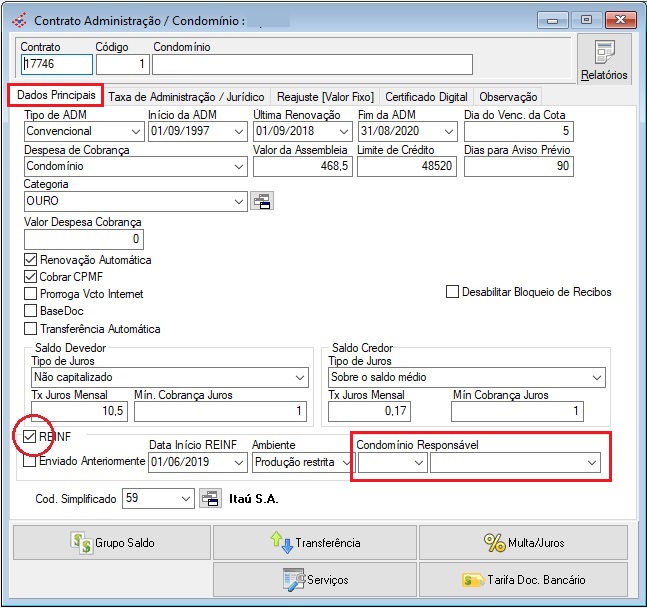Toggle the REINF checkbox

29,436
